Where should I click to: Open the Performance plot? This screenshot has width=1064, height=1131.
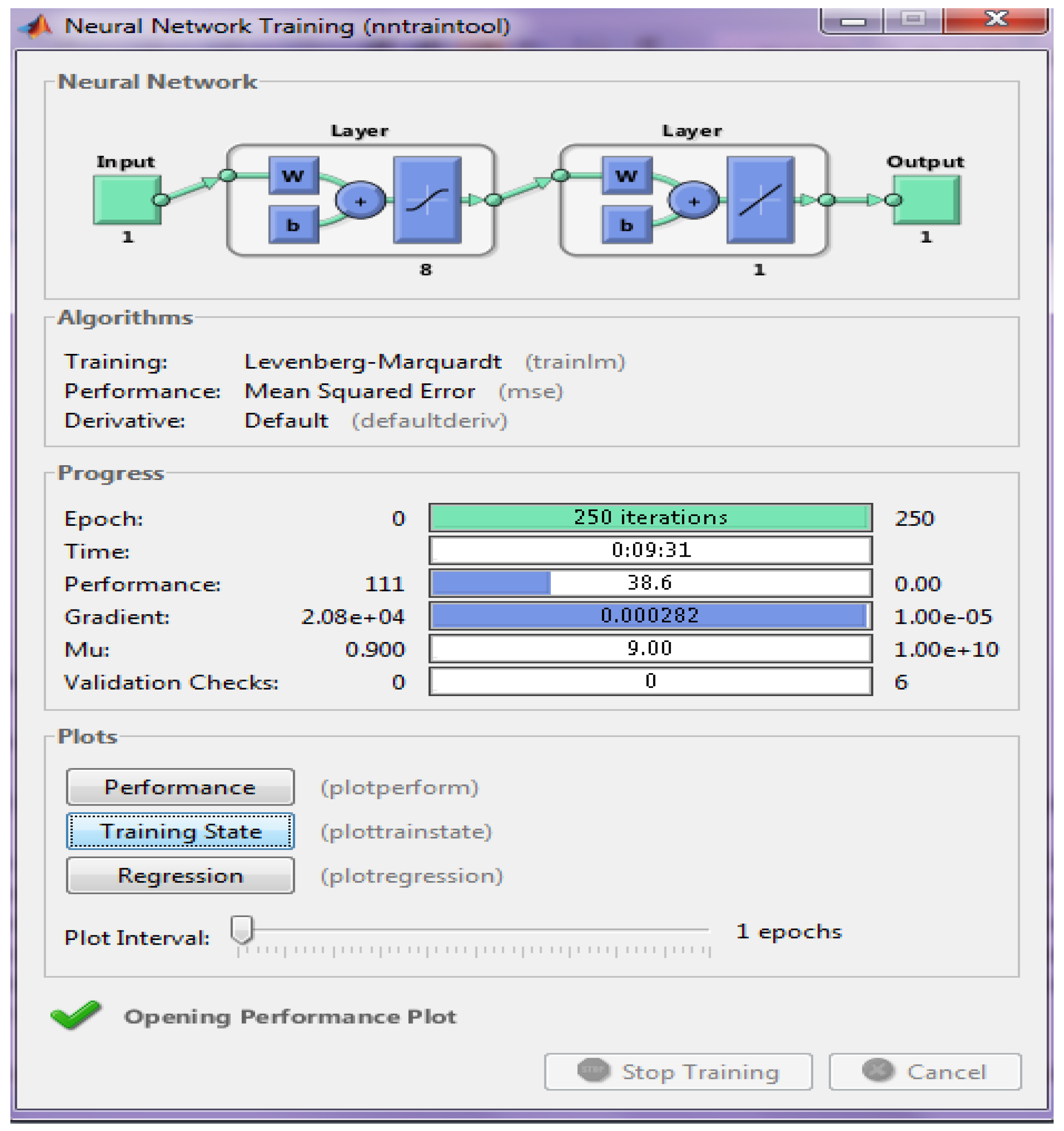[x=180, y=787]
